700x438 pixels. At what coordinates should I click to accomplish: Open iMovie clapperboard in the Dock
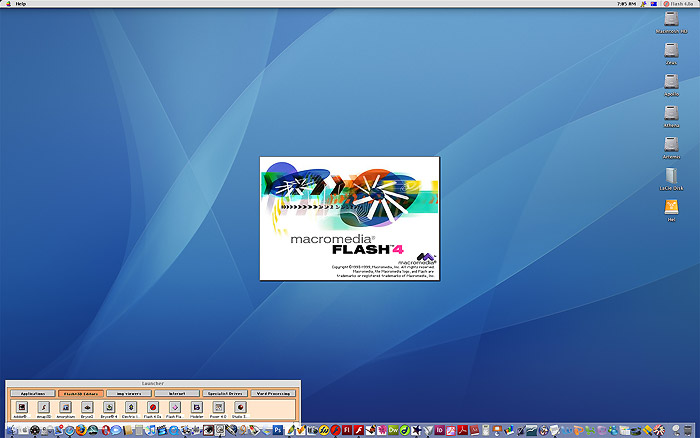162,430
